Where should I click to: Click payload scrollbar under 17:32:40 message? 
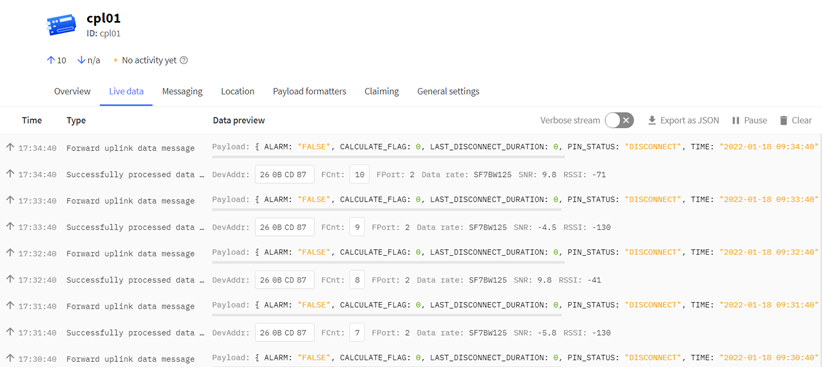click(388, 262)
